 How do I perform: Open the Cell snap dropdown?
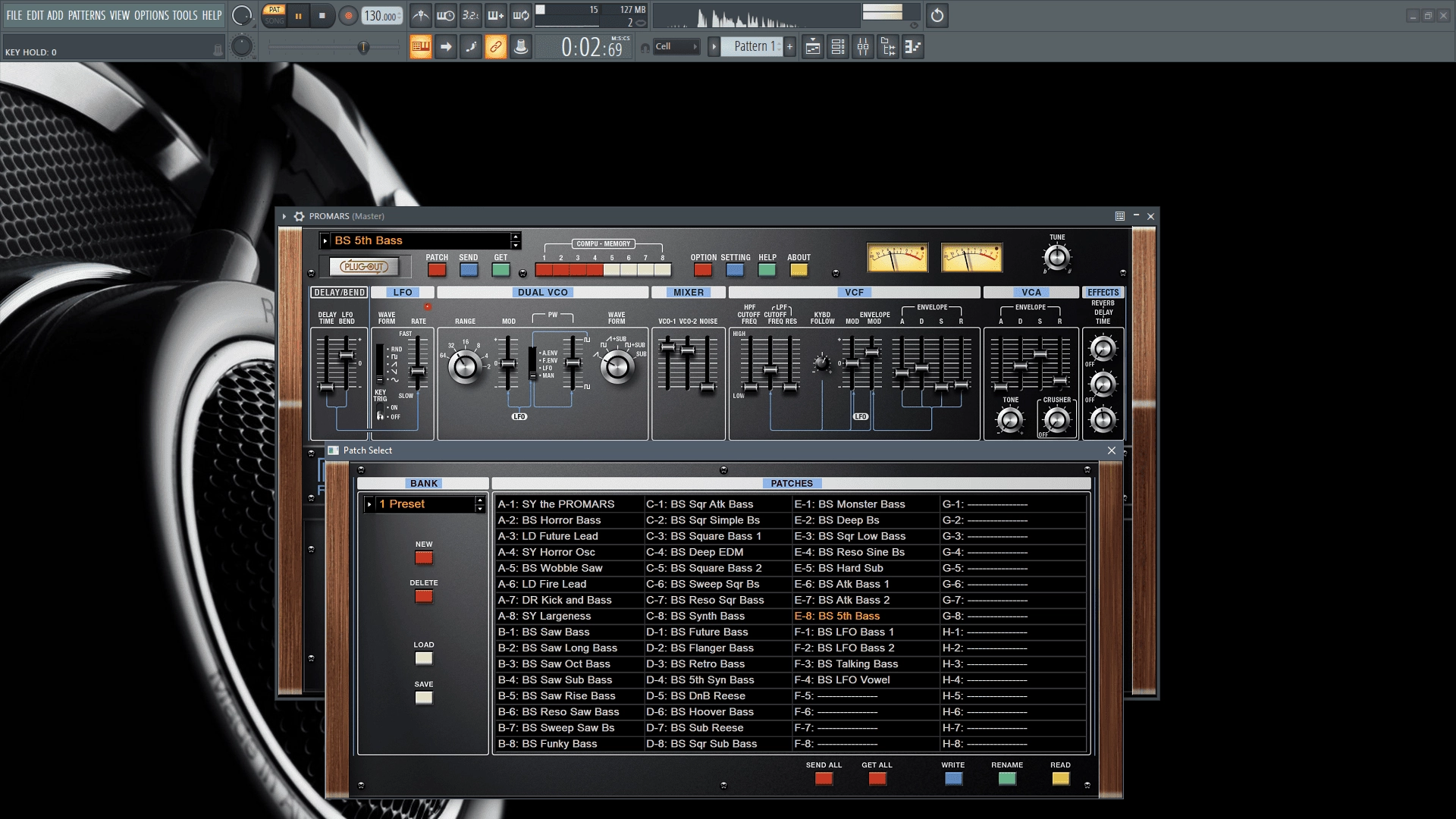(676, 47)
